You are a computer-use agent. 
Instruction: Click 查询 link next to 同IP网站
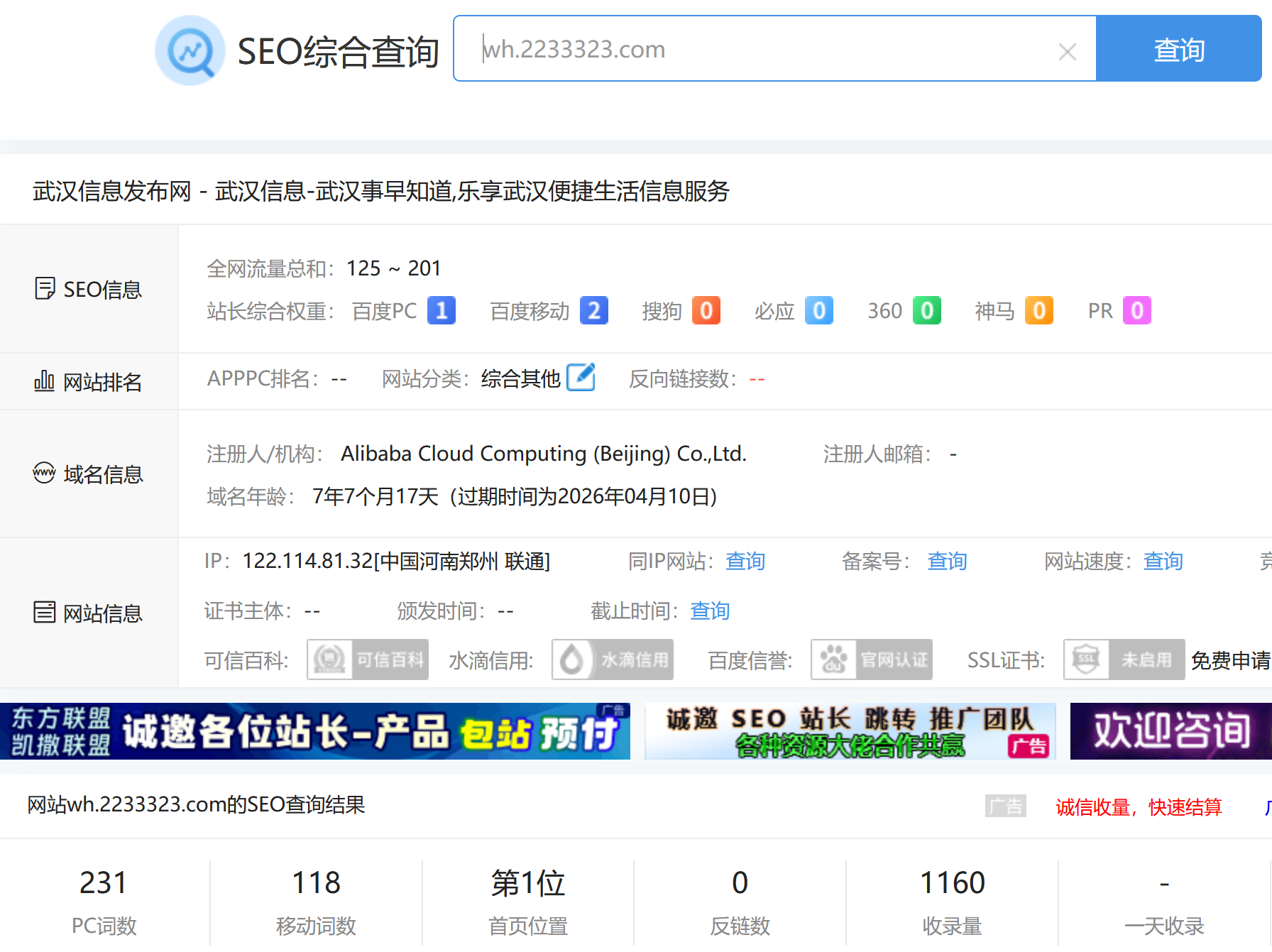(x=745, y=562)
